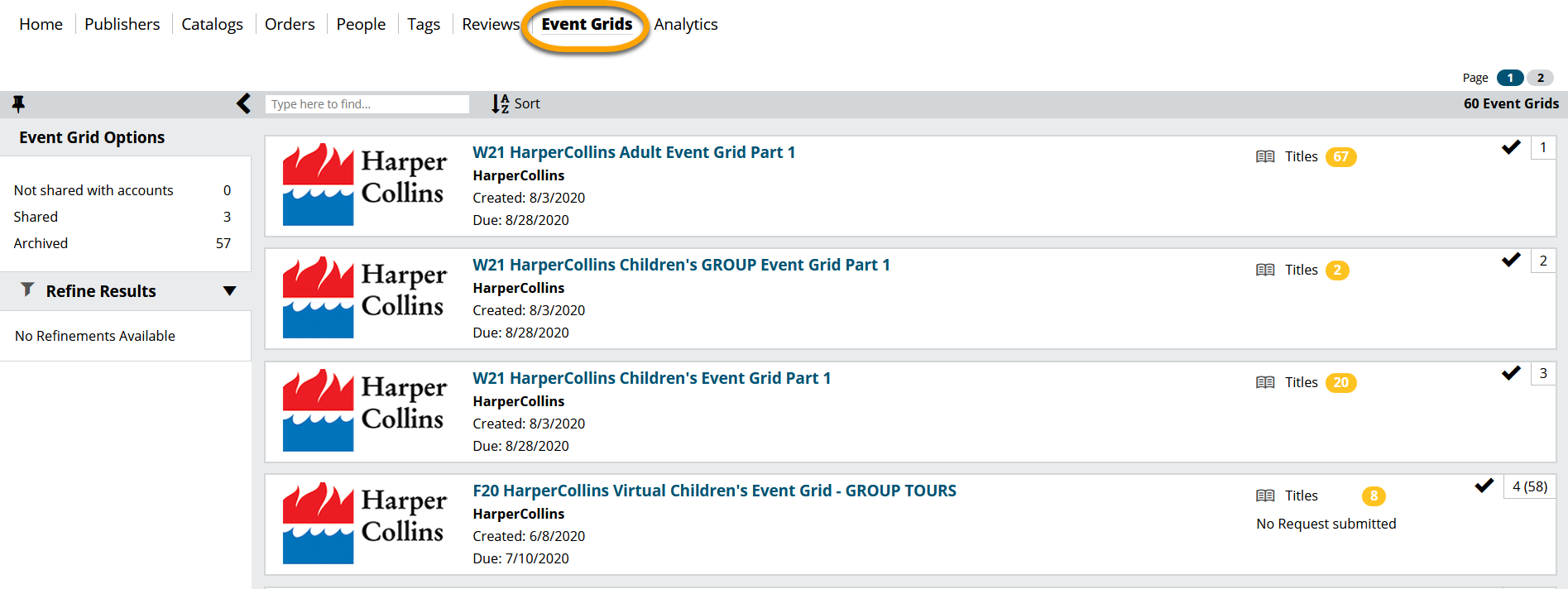Click the yellow 67 titles count badge
This screenshot has height=589, width=1568.
pyautogui.click(x=1340, y=156)
